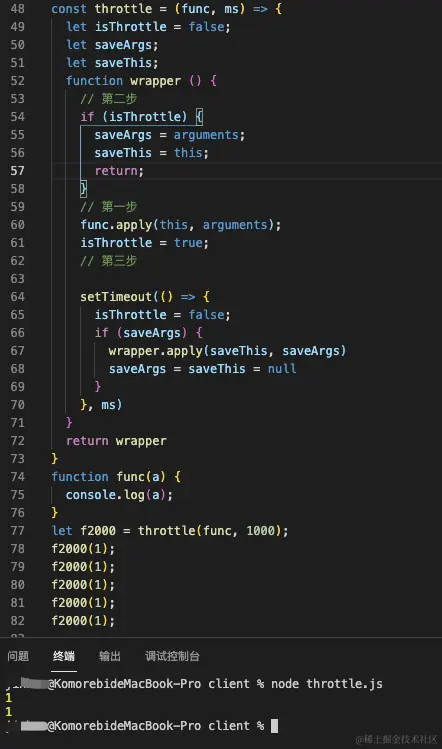
Task: Click the 'f2000(1);' call on line 80
Action: click(83, 585)
